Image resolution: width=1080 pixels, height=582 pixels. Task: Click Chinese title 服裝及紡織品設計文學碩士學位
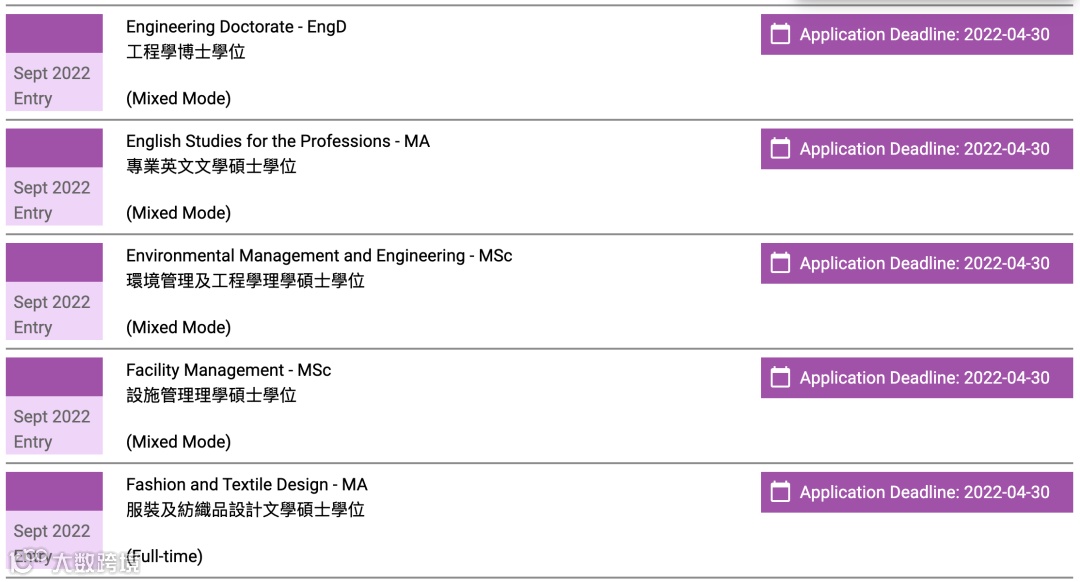click(x=245, y=510)
